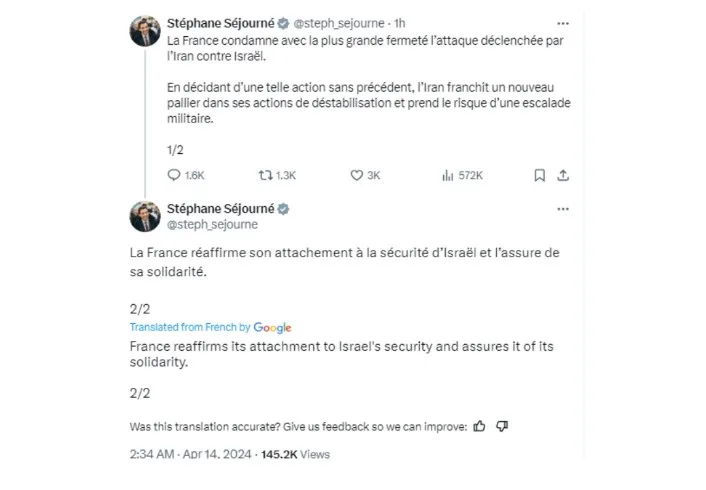The image size is (706, 490).
Task: Reply to the first Séjourné tweet
Action: point(175,175)
